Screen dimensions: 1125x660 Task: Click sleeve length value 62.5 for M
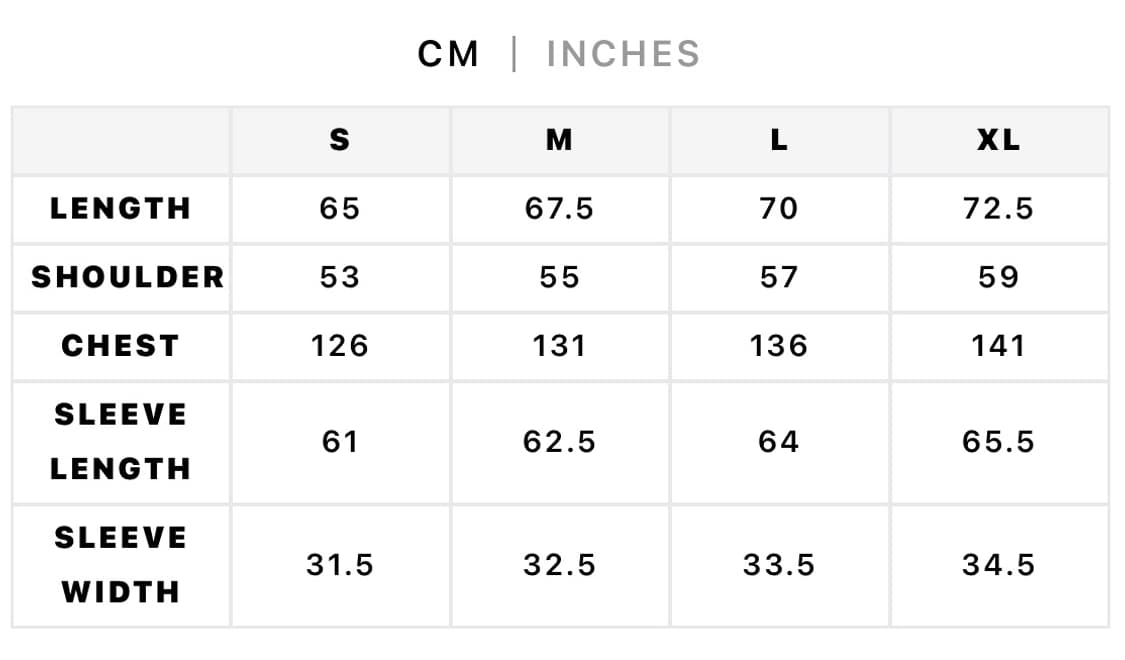tap(559, 441)
